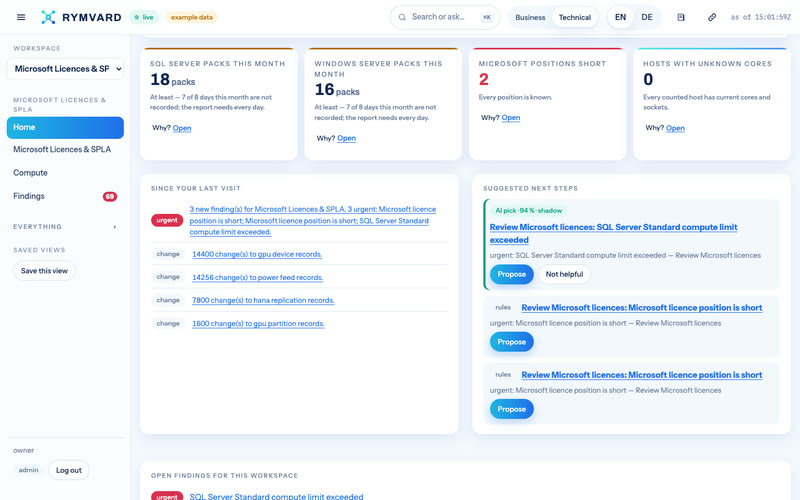Viewport: 800px width, 500px height.
Task: Open the hamburger menu icon
Action: (x=21, y=17)
